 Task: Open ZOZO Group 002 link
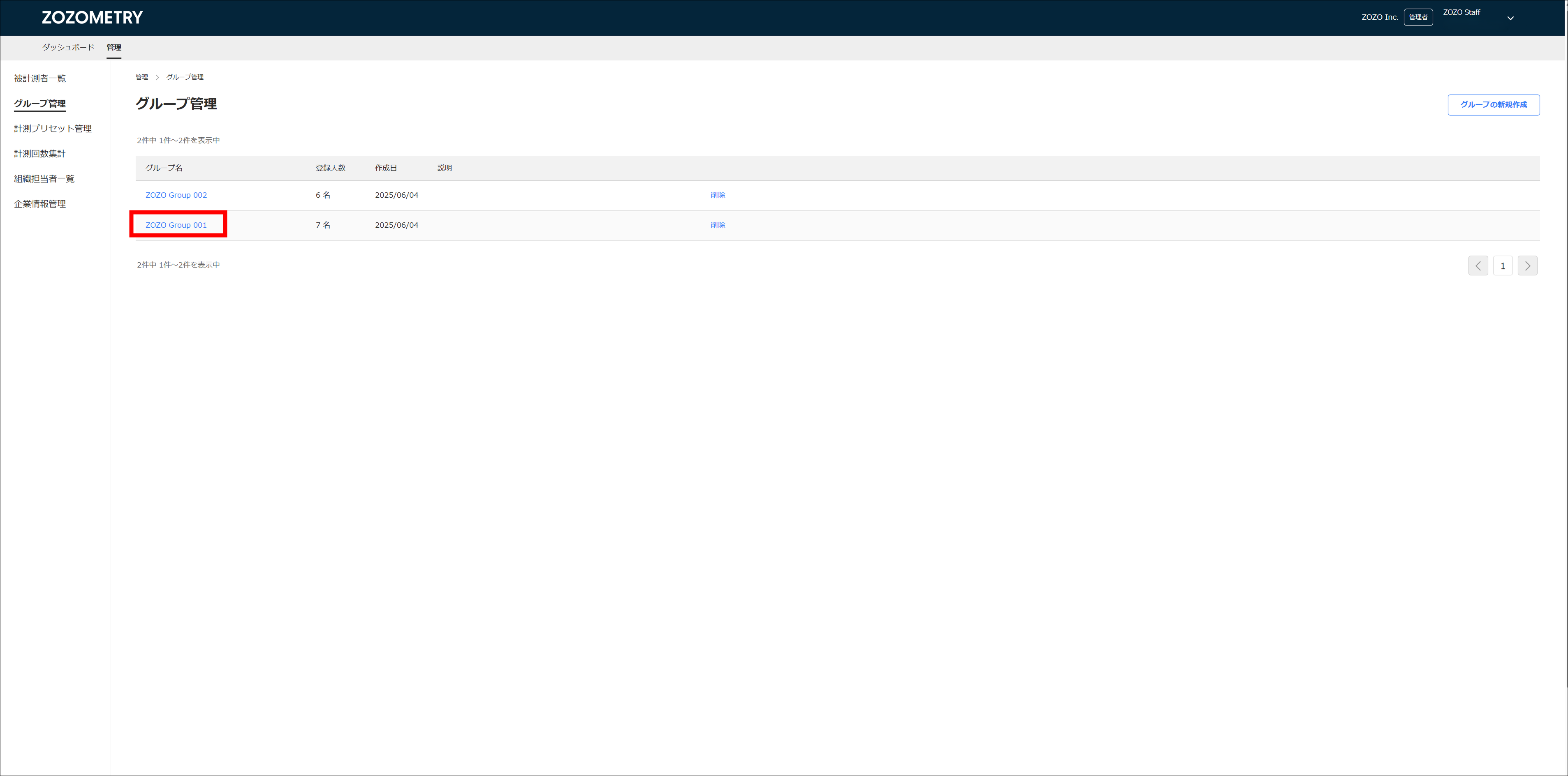coord(176,195)
